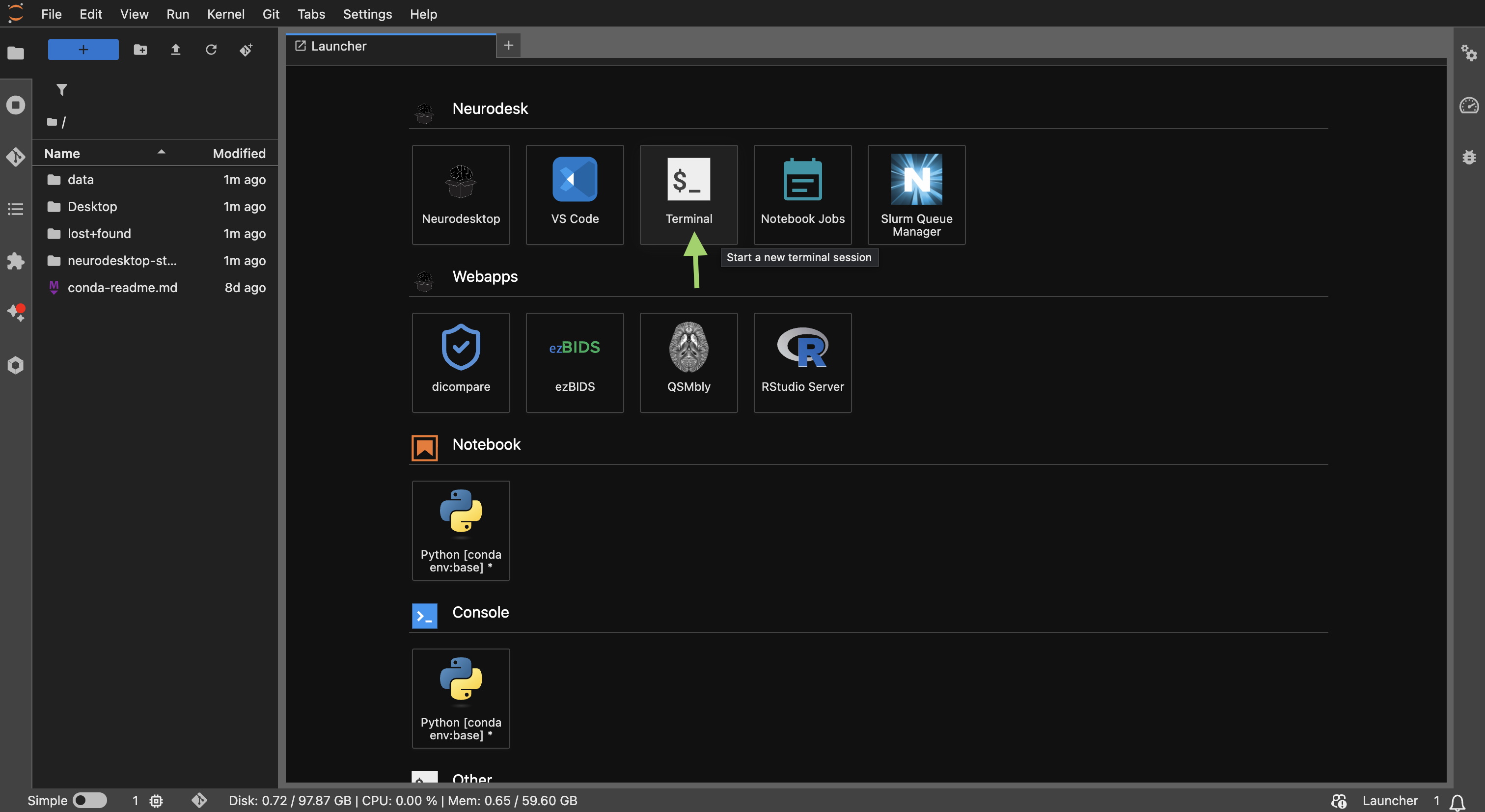Click the filter files funnel icon
Image resolution: width=1485 pixels, height=812 pixels.
[61, 89]
